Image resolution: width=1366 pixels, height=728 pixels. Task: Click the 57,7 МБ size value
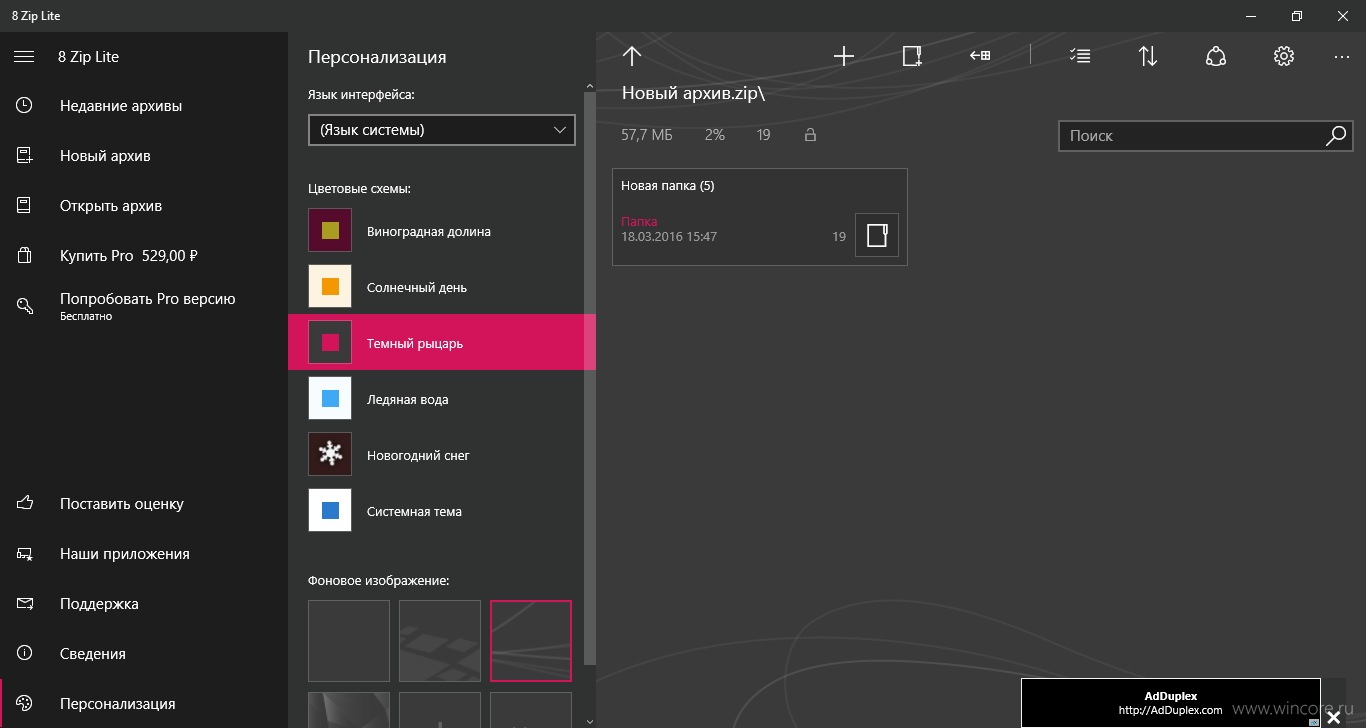[647, 134]
